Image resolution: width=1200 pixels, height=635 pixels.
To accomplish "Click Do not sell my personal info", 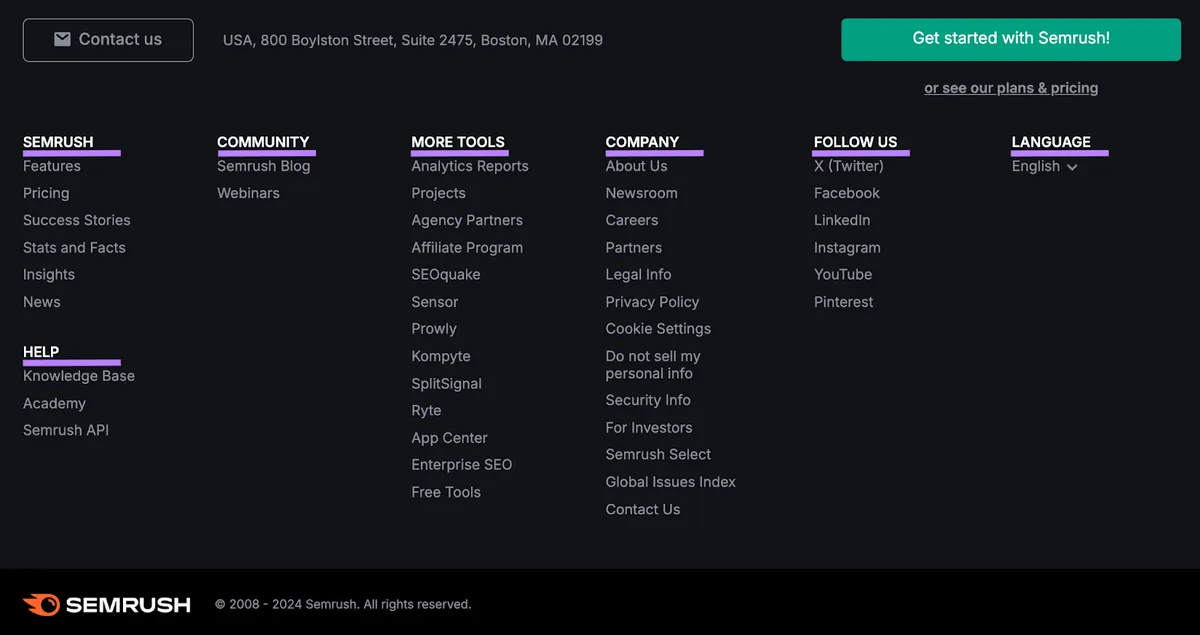I will tap(653, 364).
